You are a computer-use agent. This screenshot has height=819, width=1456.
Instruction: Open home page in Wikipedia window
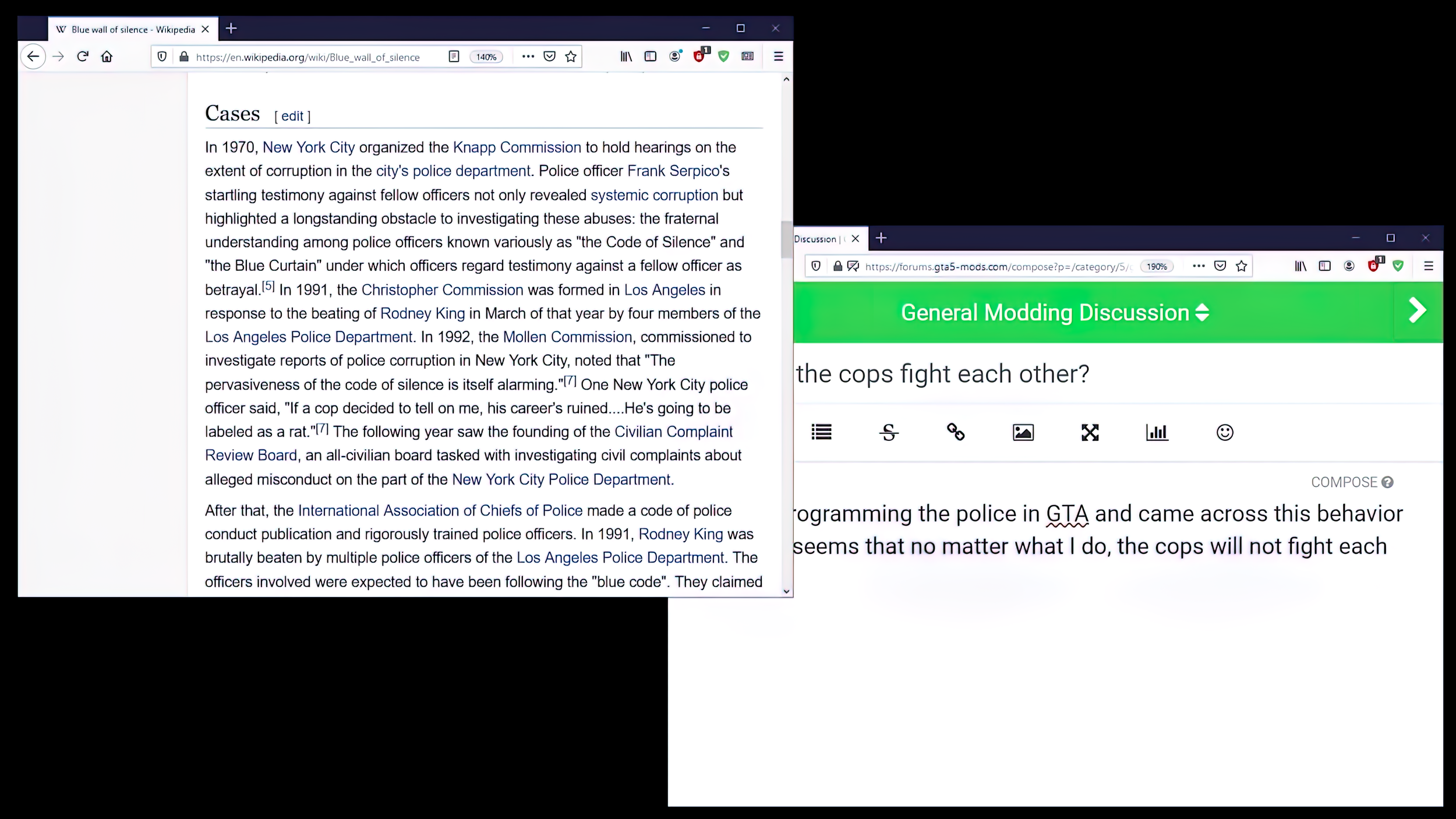(107, 57)
